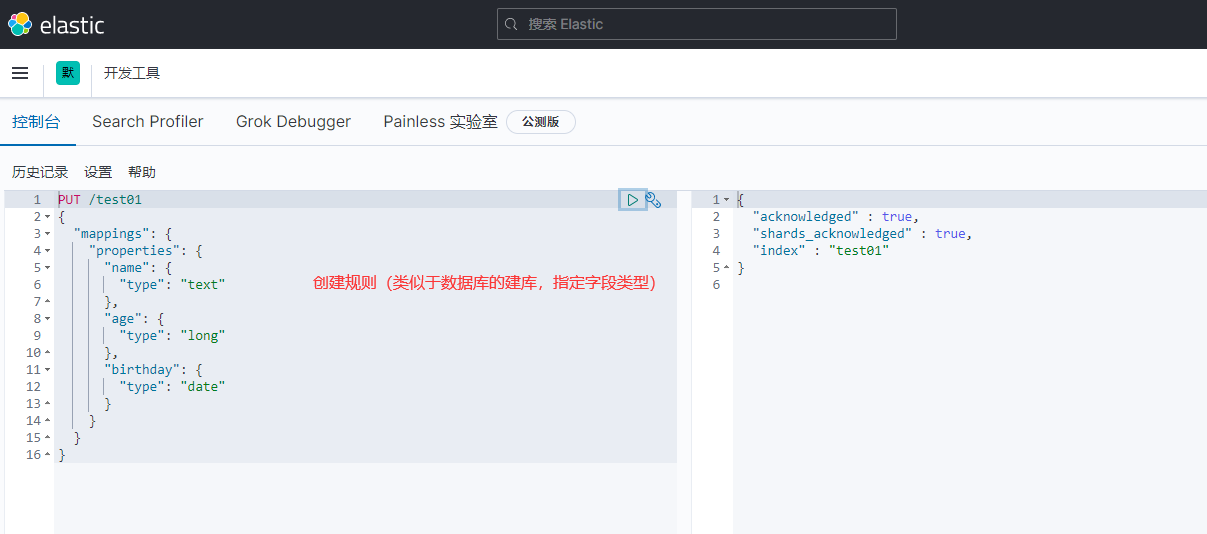
Task: Click the Elastic logo
Action: point(56,25)
